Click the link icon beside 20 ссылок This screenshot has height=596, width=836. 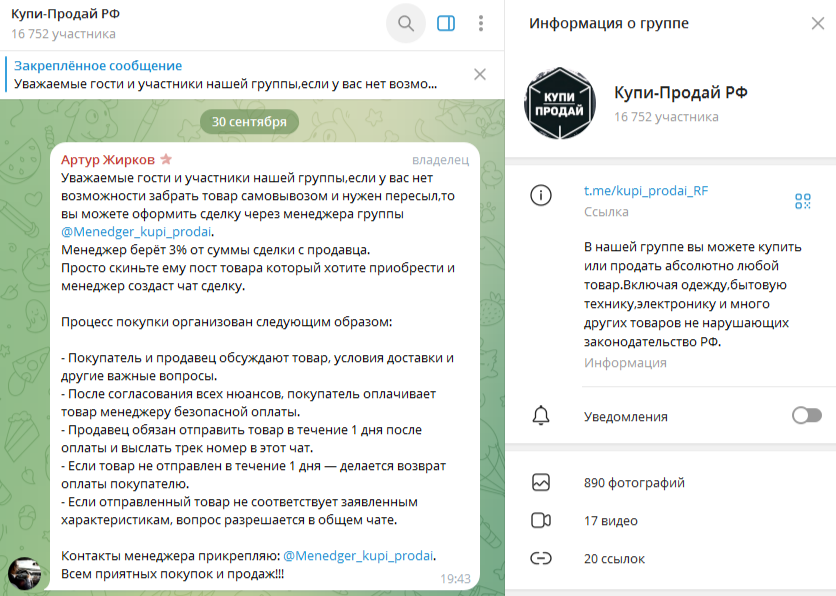[x=541, y=558]
